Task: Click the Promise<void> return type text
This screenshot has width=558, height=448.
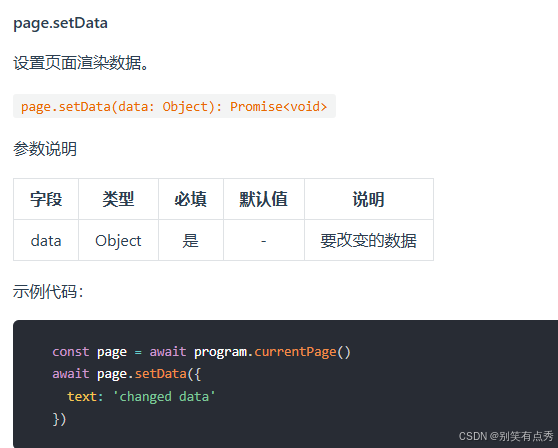Action: click(x=278, y=106)
